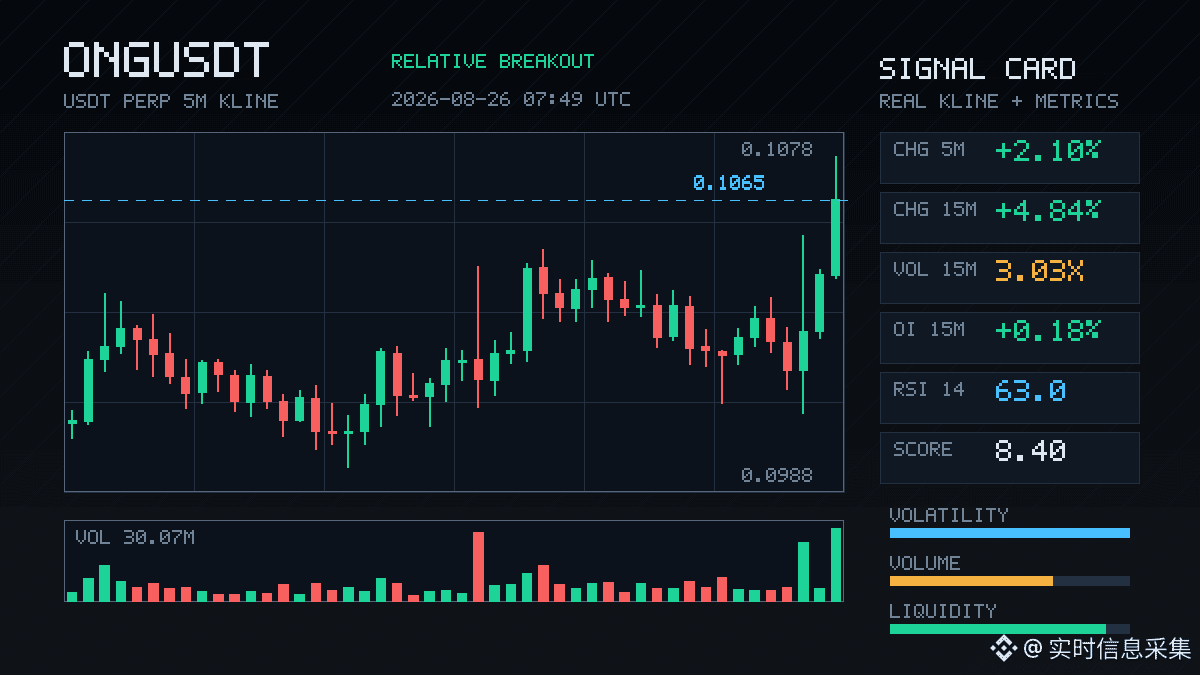1200x675 pixels.
Task: Click the REAL KLINE + METRICS subtitle
Action: 999,101
